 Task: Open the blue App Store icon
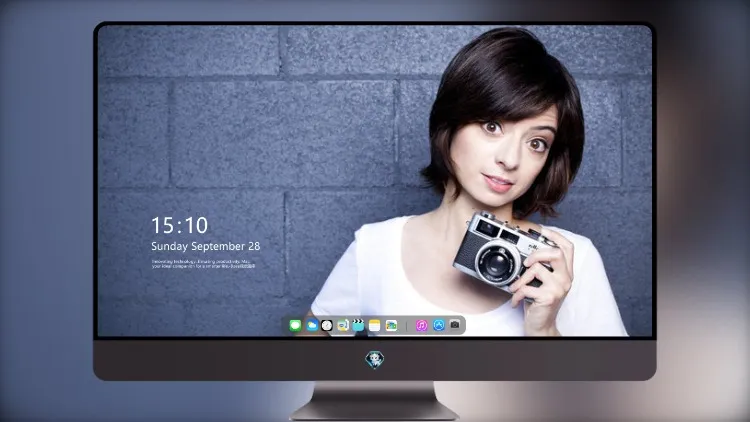pos(439,325)
